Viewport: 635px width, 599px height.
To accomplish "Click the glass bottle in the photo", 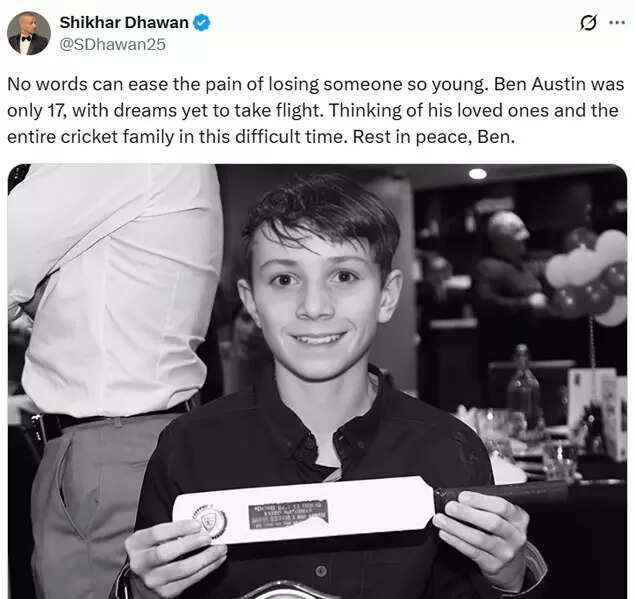I will [x=523, y=389].
